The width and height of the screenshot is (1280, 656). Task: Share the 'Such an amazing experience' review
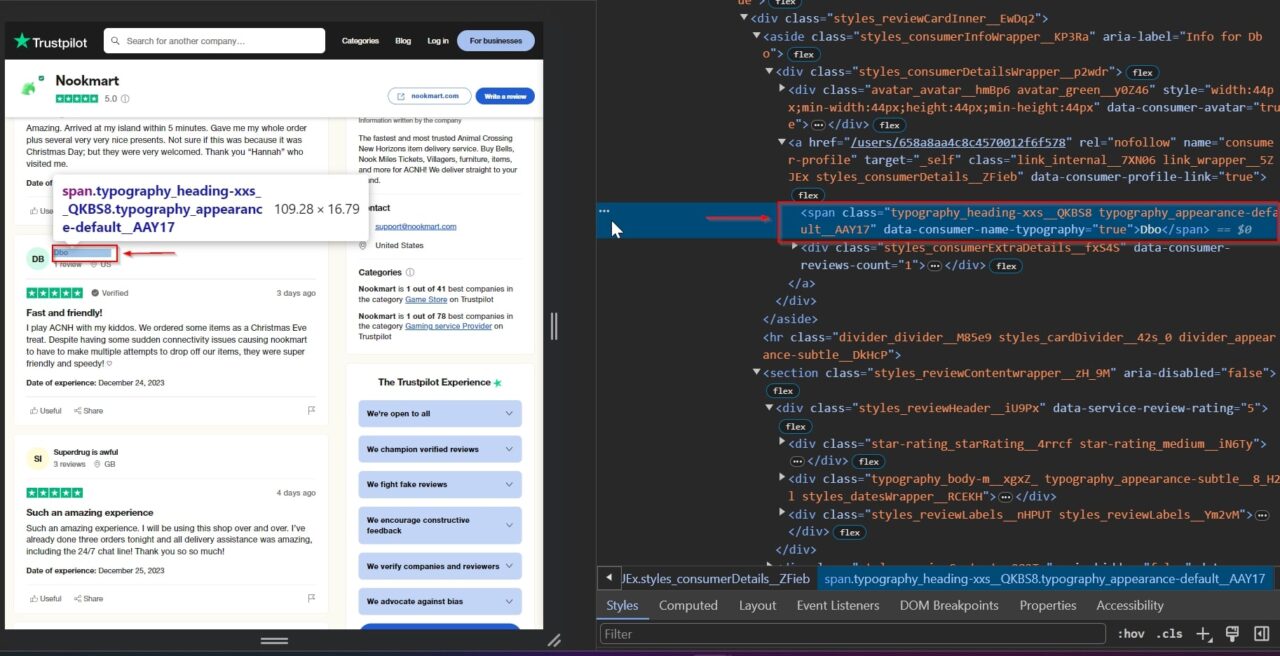(87, 598)
